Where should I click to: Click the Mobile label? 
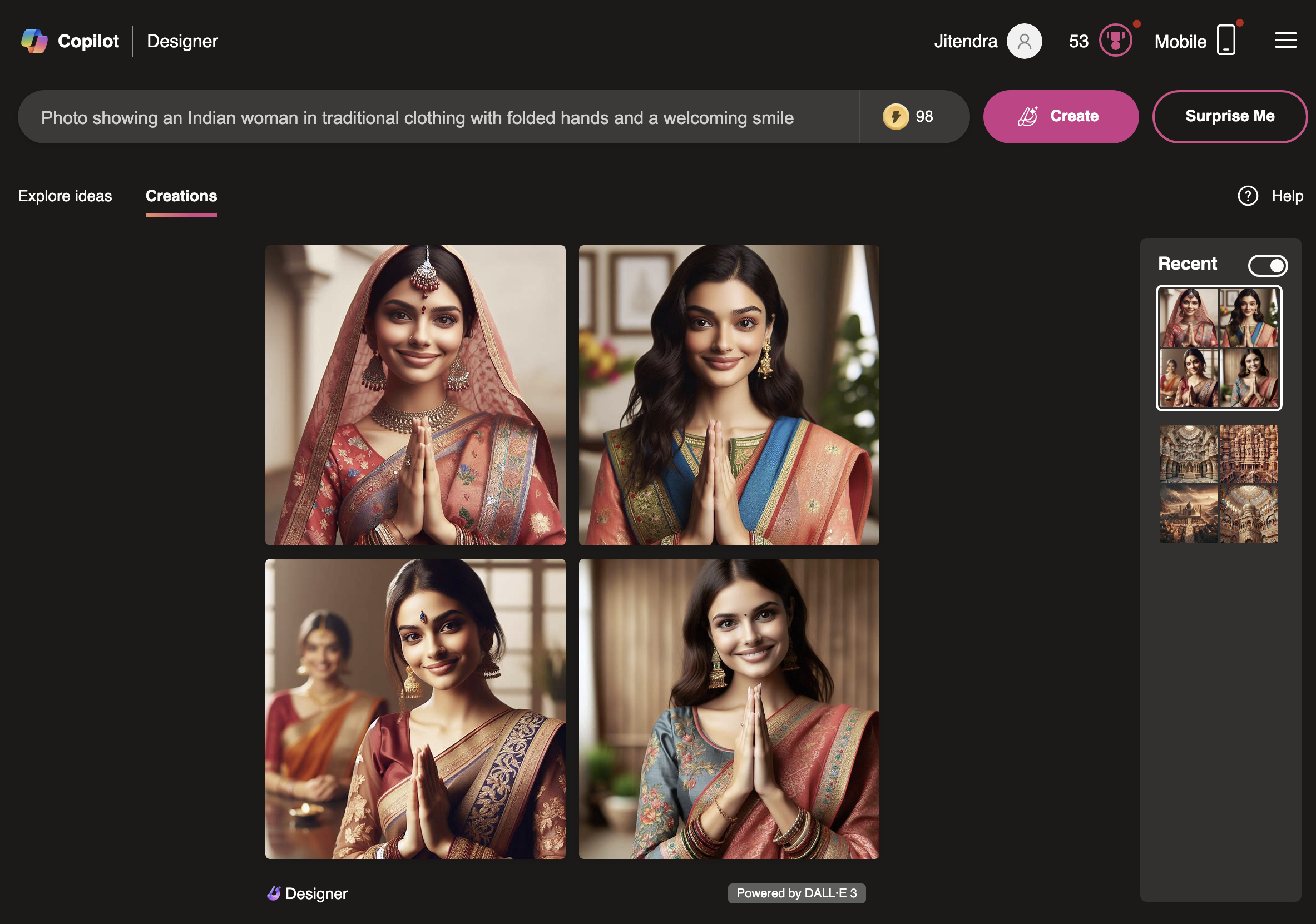[1180, 41]
